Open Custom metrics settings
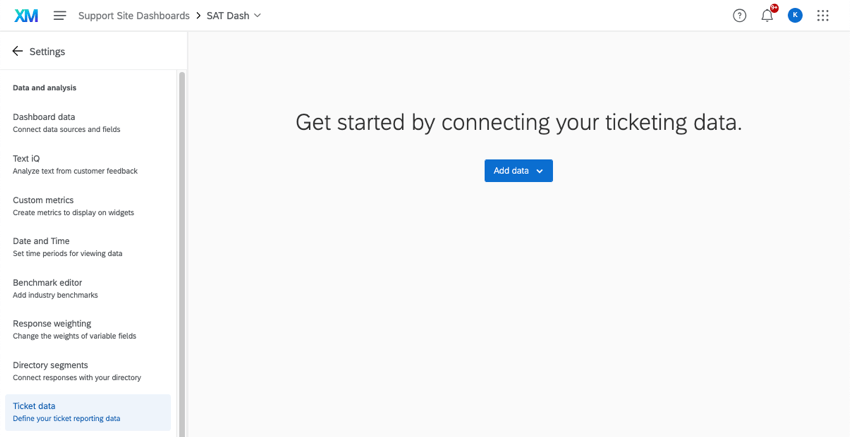850x437 pixels. pyautogui.click(x=73, y=206)
